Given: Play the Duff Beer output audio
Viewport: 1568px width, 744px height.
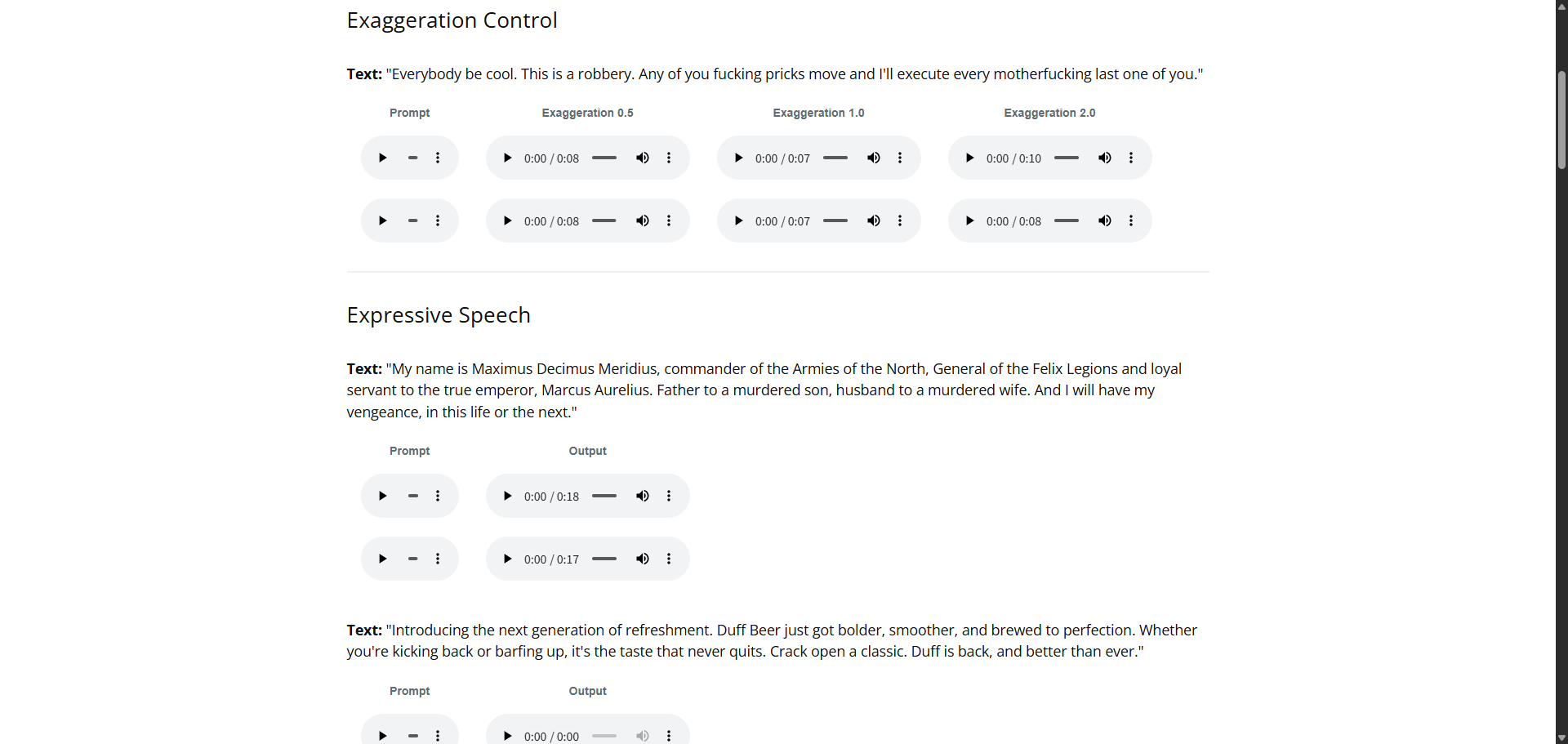Looking at the screenshot, I should tap(507, 735).
